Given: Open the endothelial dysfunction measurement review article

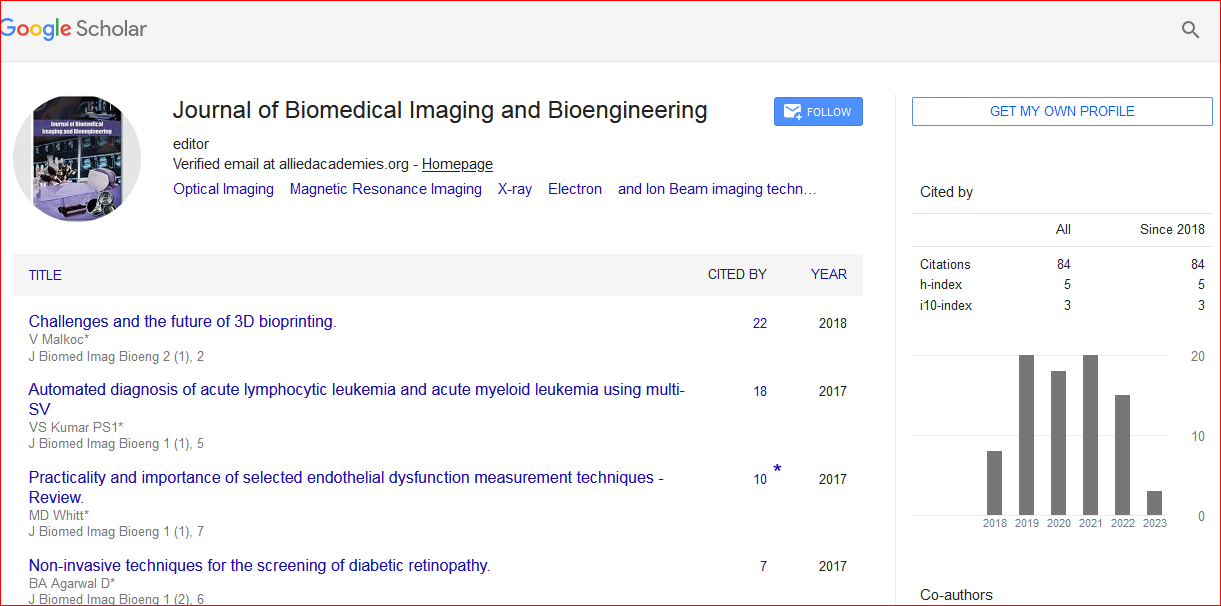Looking at the screenshot, I should (345, 478).
